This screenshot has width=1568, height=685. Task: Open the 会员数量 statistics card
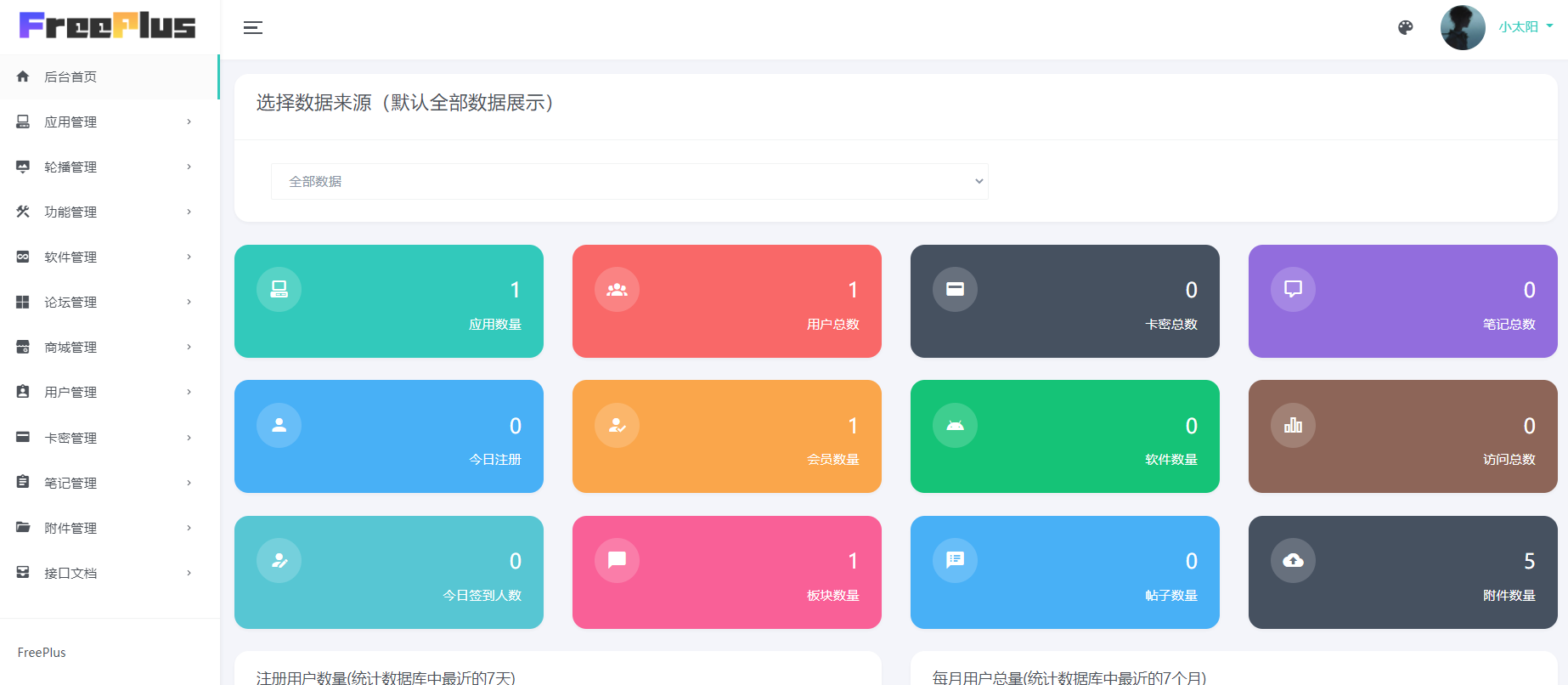coord(726,437)
